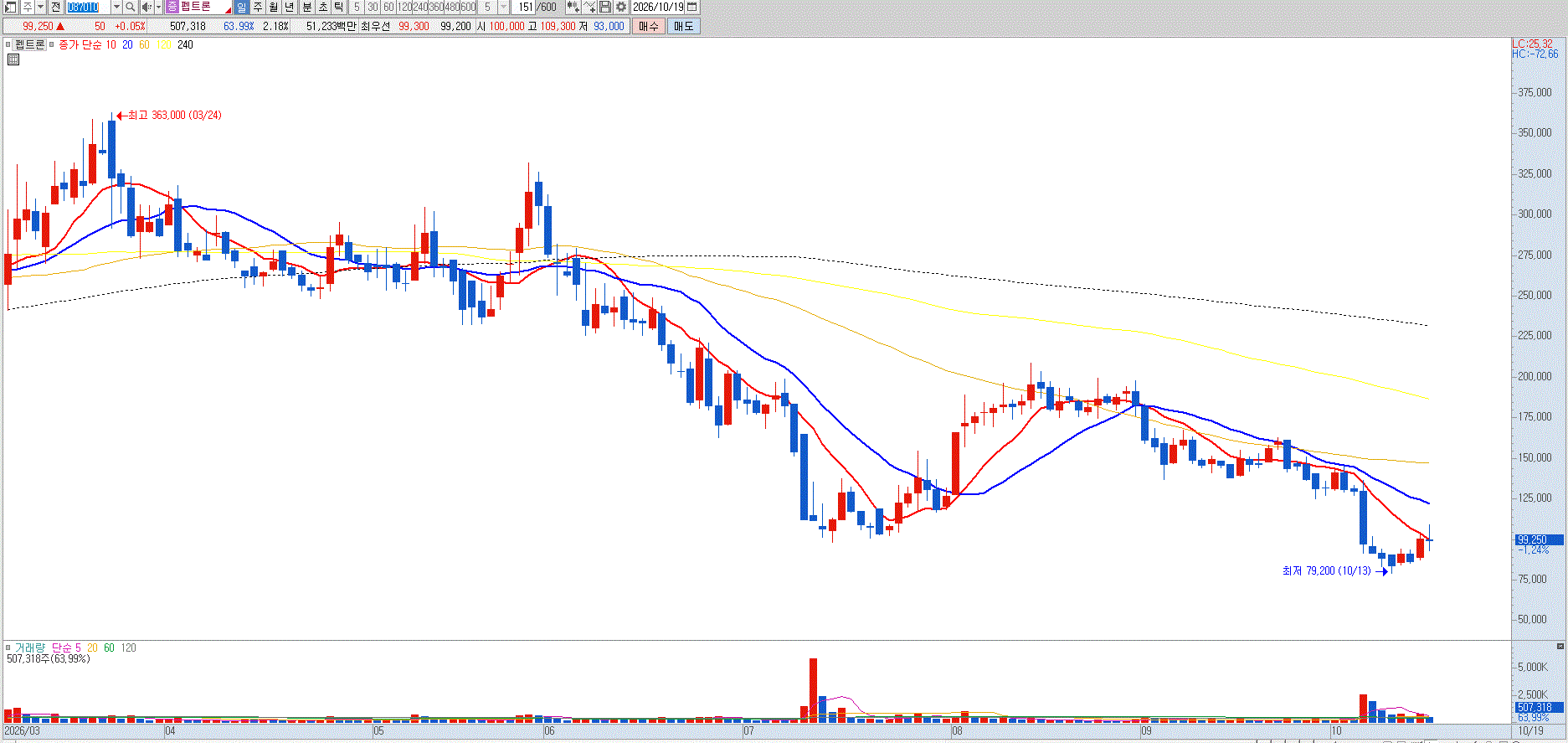Toggle the square before 종가 단순 label
The height and width of the screenshot is (743, 1568).
pos(53,44)
